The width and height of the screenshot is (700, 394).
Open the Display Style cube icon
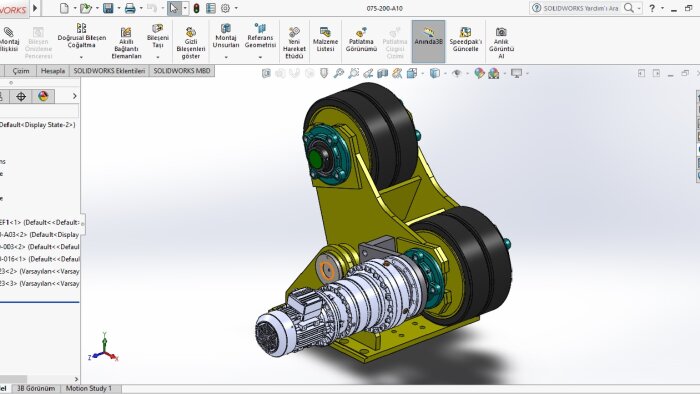tap(434, 73)
